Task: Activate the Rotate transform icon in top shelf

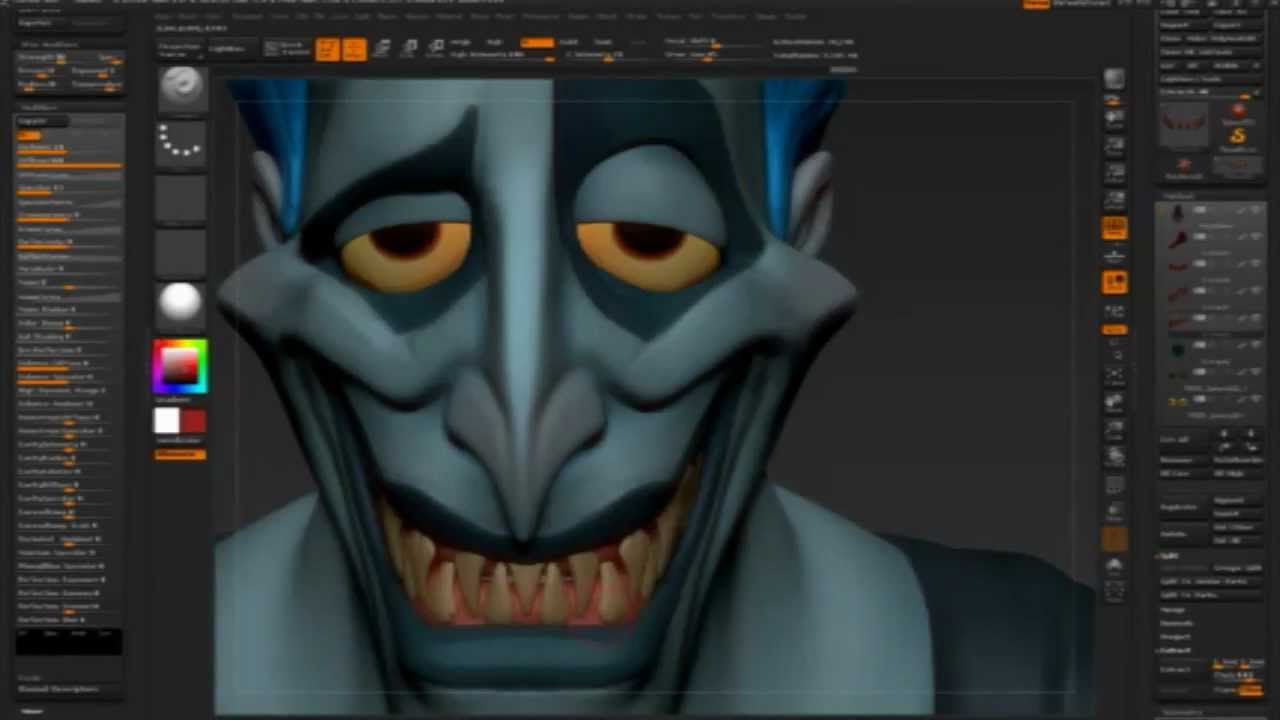Action: (436, 49)
